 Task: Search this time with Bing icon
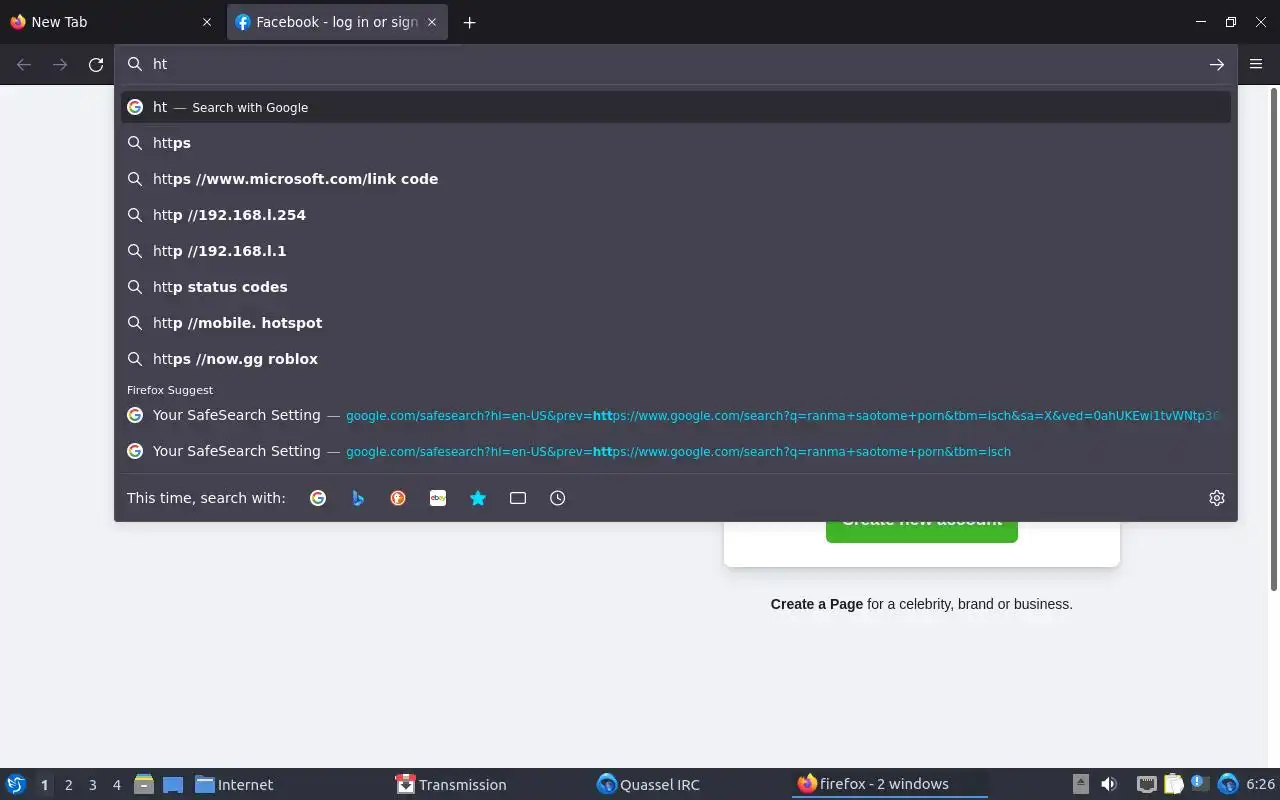[358, 498]
